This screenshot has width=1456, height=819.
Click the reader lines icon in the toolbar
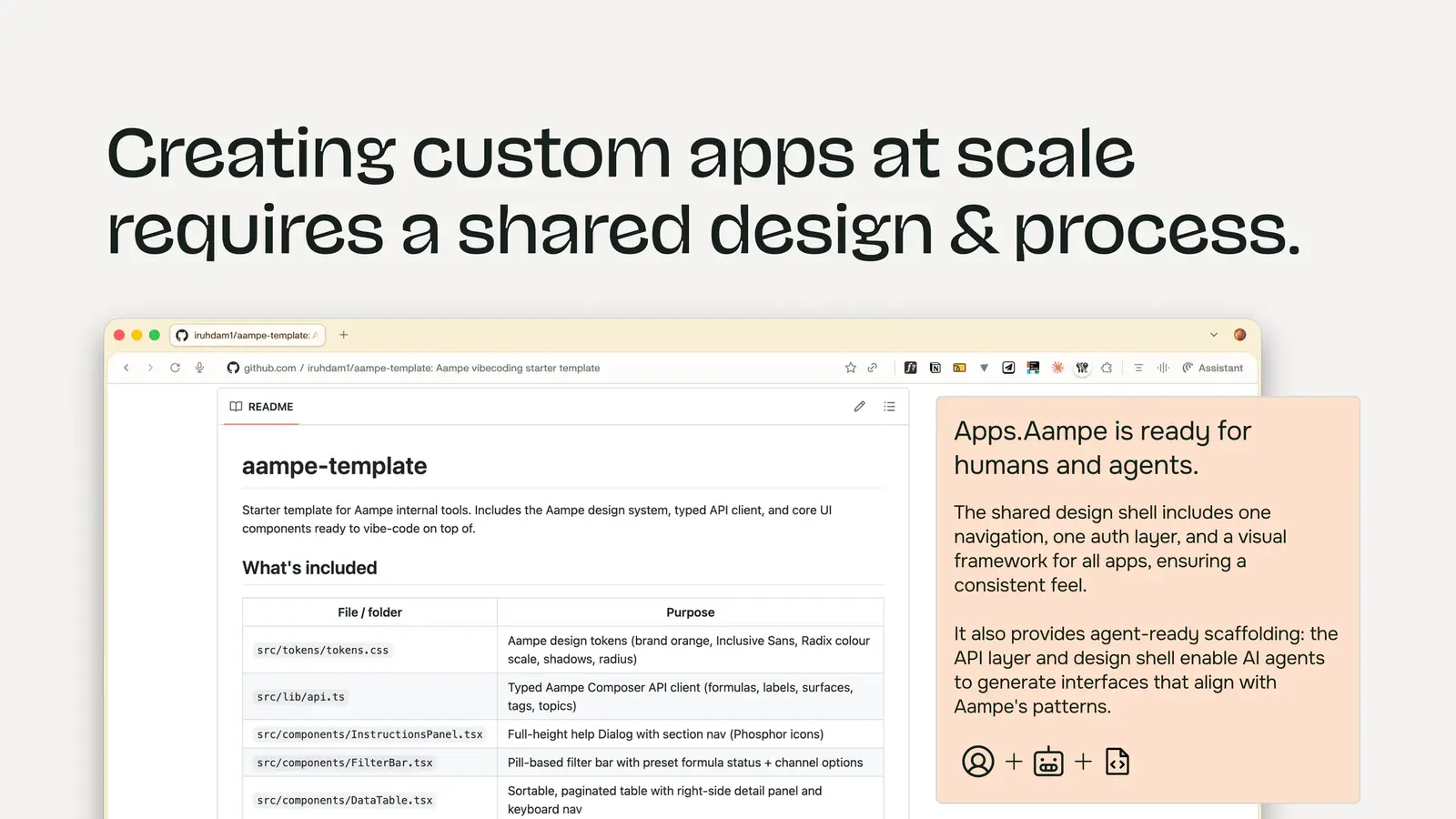(x=1138, y=368)
